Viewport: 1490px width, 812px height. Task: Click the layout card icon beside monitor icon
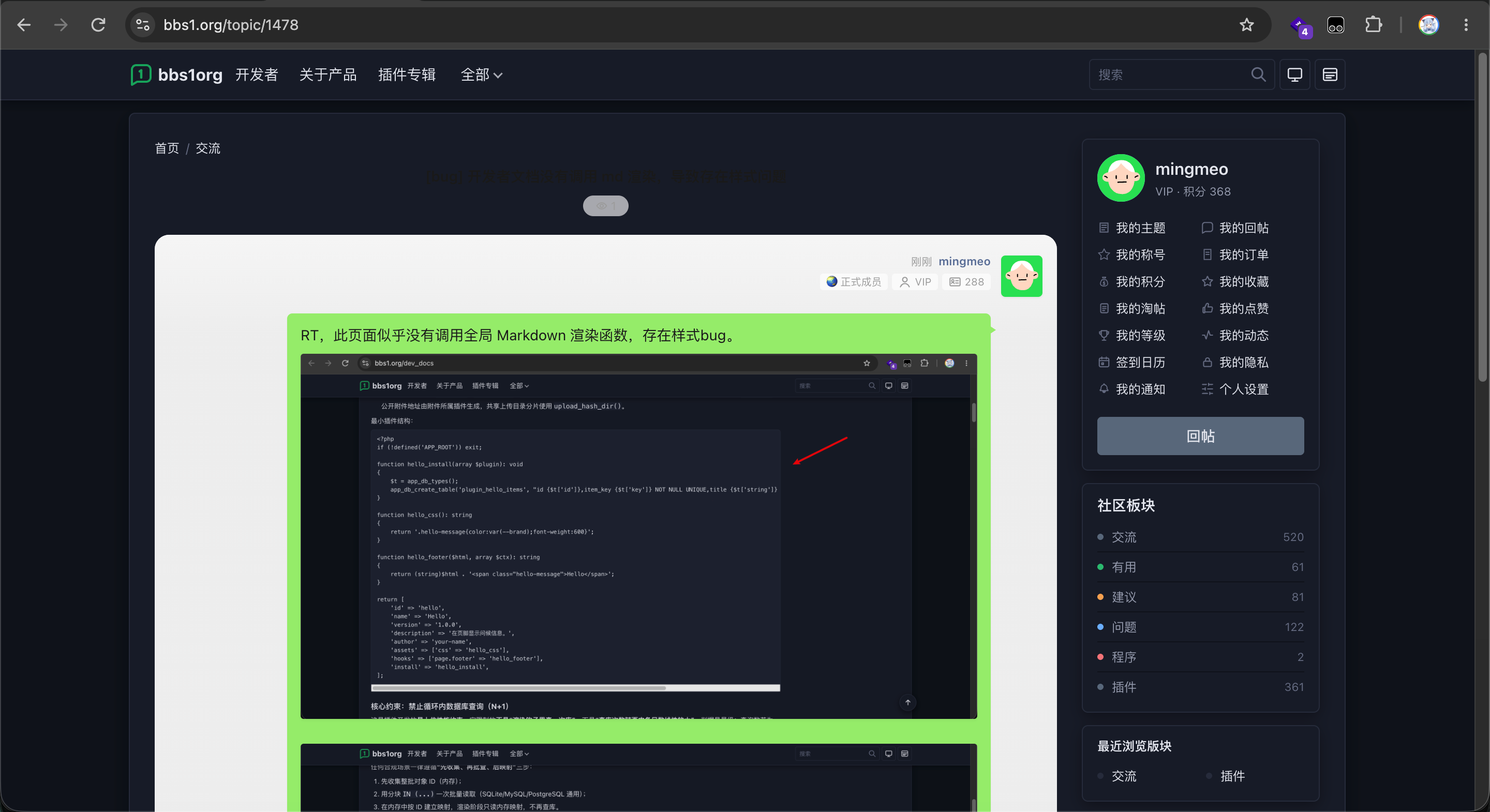point(1330,74)
